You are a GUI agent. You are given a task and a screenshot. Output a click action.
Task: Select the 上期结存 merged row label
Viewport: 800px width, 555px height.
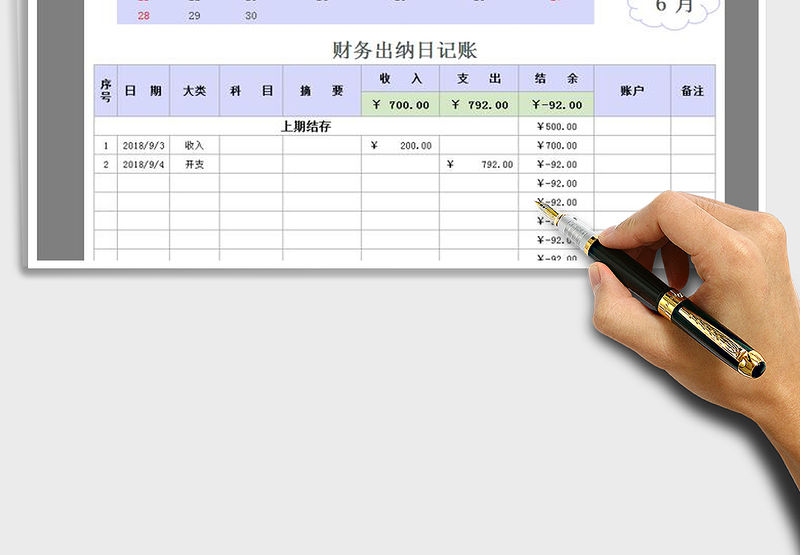(x=306, y=127)
